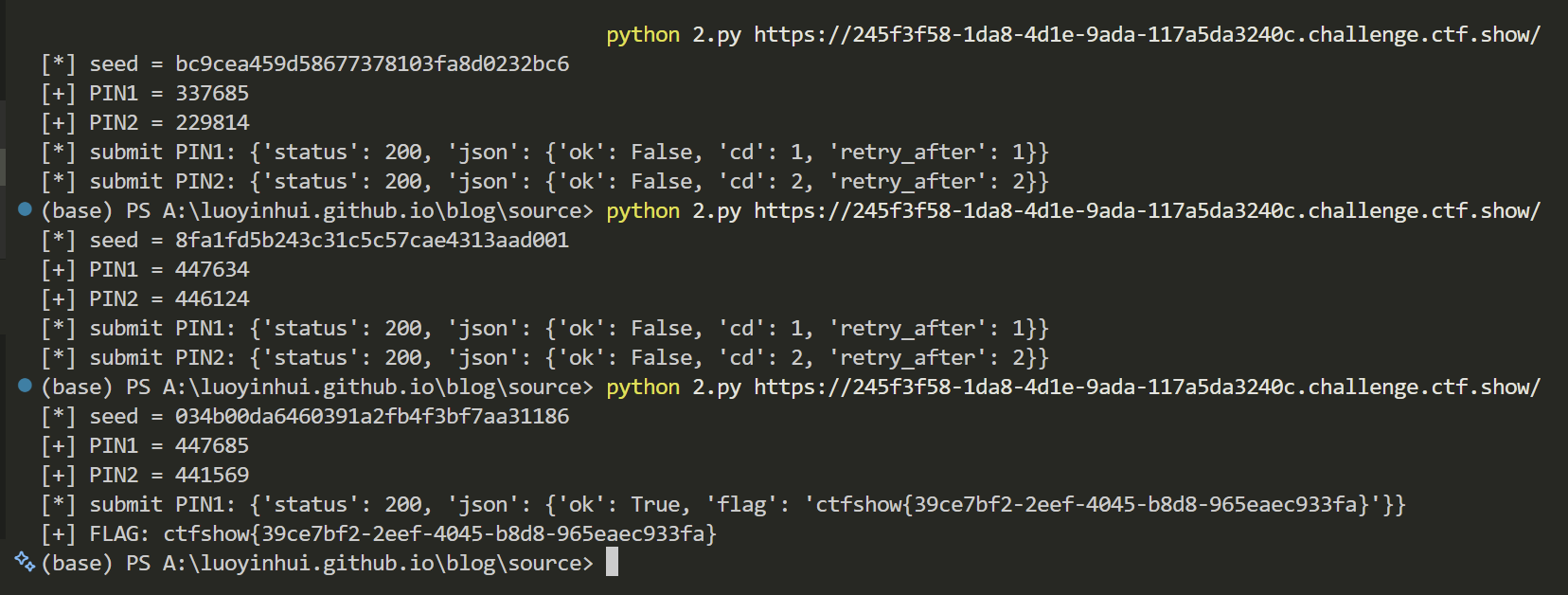Image resolution: width=1568 pixels, height=595 pixels.
Task: Click the seed value starting with 034b00da
Action: pos(372,417)
